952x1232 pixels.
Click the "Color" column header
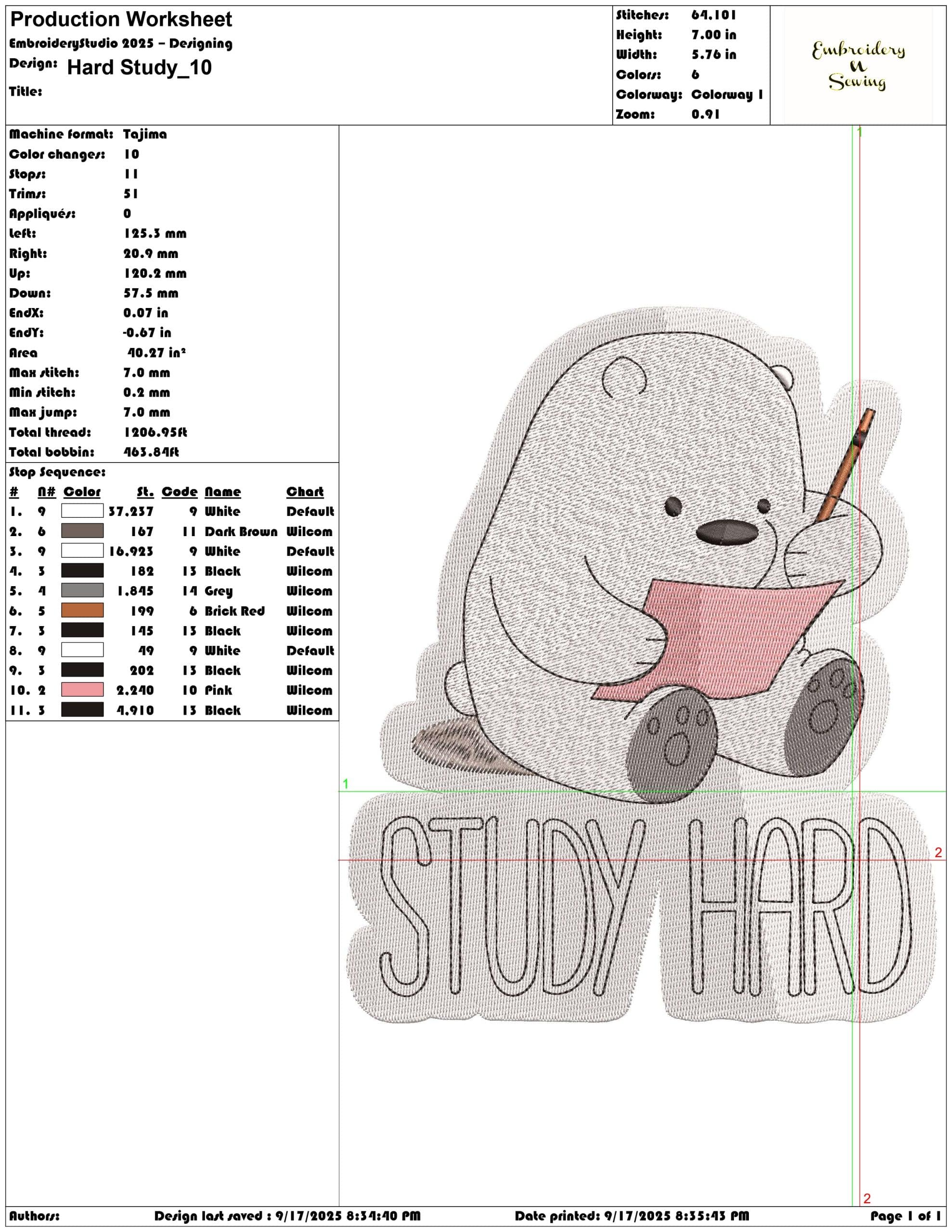(82, 491)
